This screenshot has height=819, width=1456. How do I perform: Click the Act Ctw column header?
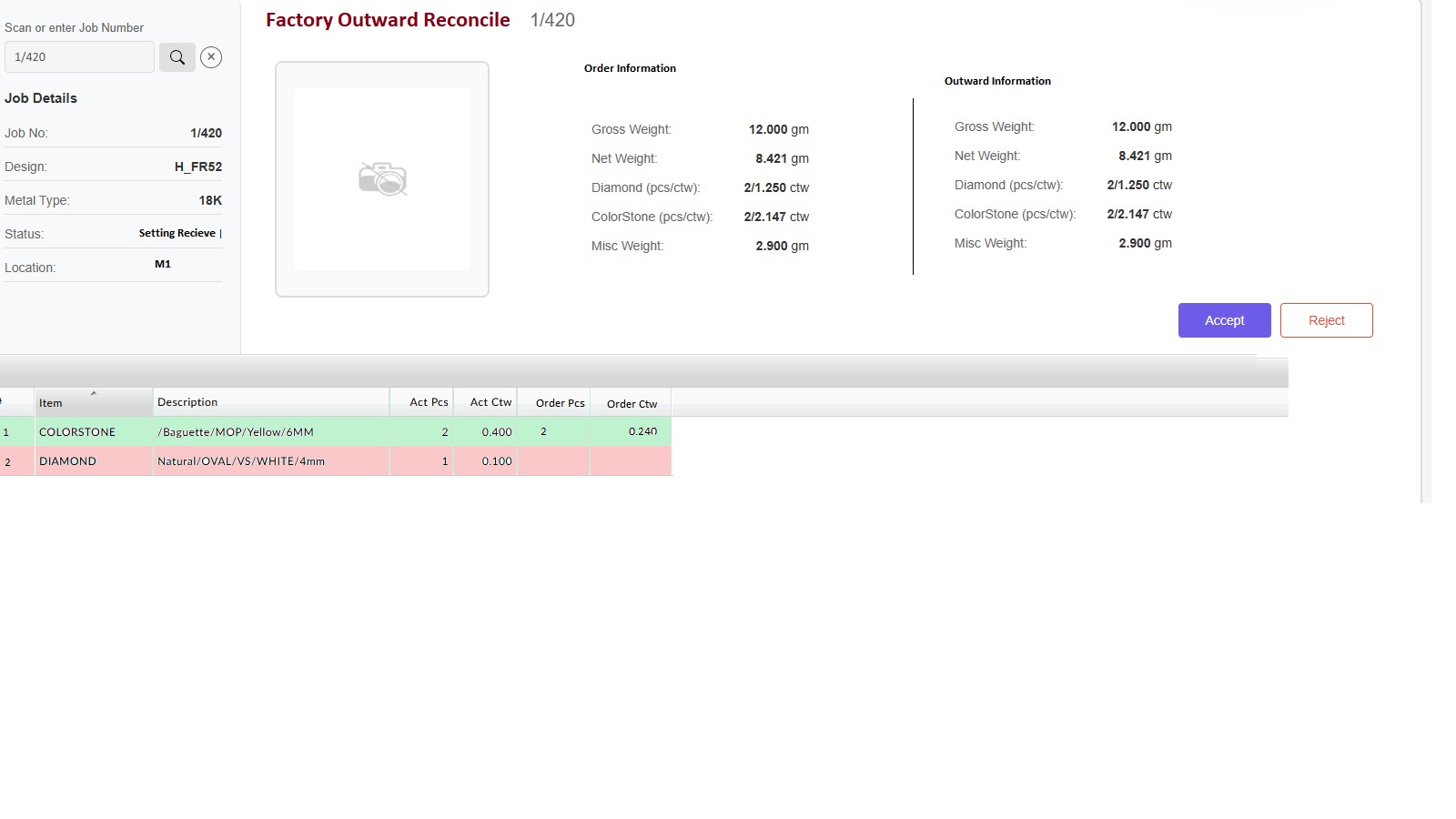pos(485,402)
